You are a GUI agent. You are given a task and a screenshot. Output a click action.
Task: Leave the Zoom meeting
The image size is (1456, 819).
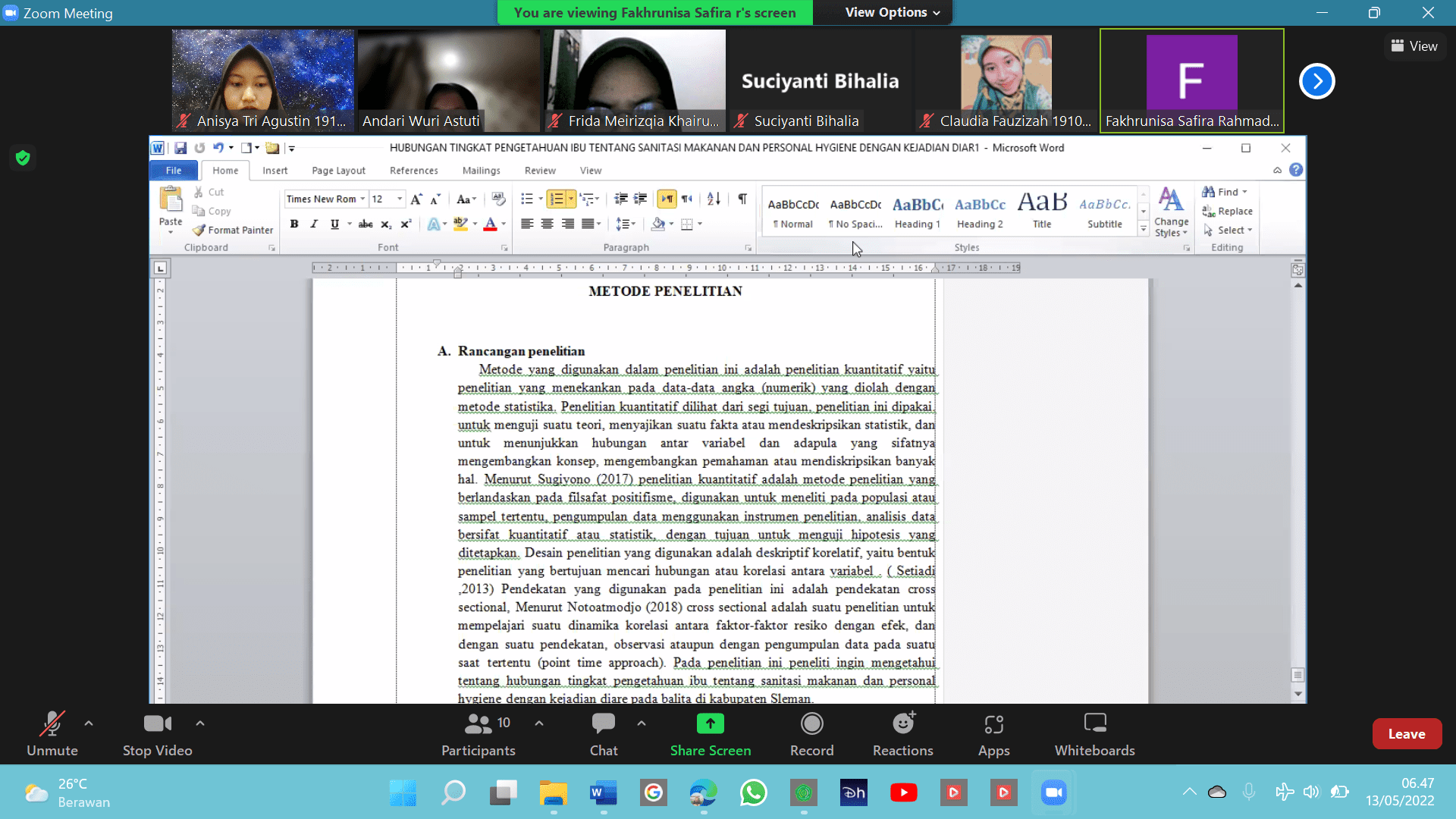tap(1407, 733)
